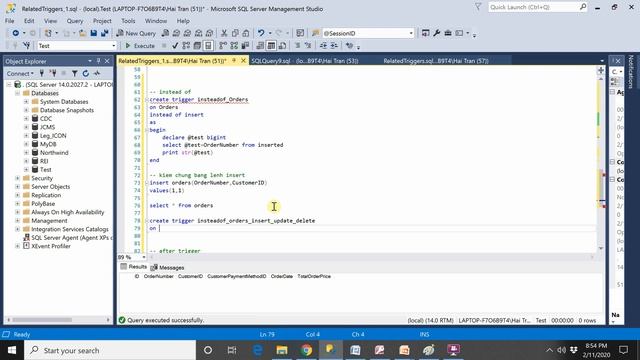The width and height of the screenshot is (640, 360).
Task: Click the Cut scissors icon
Action: click(x=224, y=33)
